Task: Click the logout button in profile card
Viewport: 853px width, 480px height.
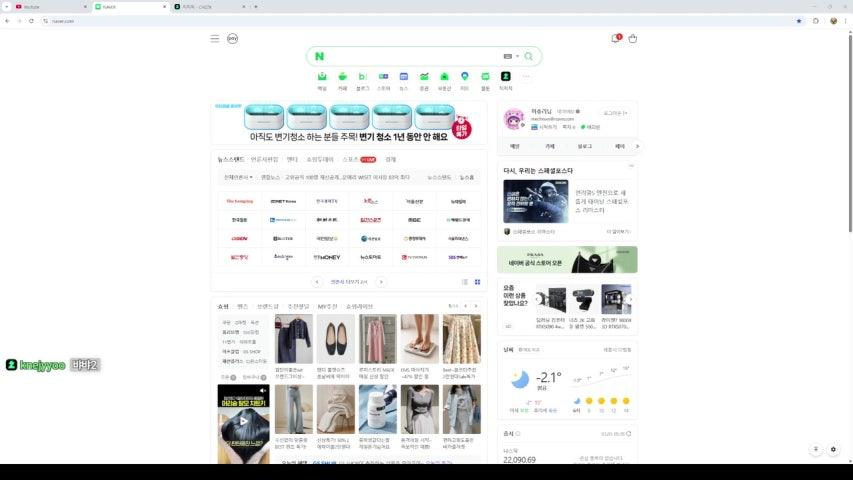Action: [615, 113]
